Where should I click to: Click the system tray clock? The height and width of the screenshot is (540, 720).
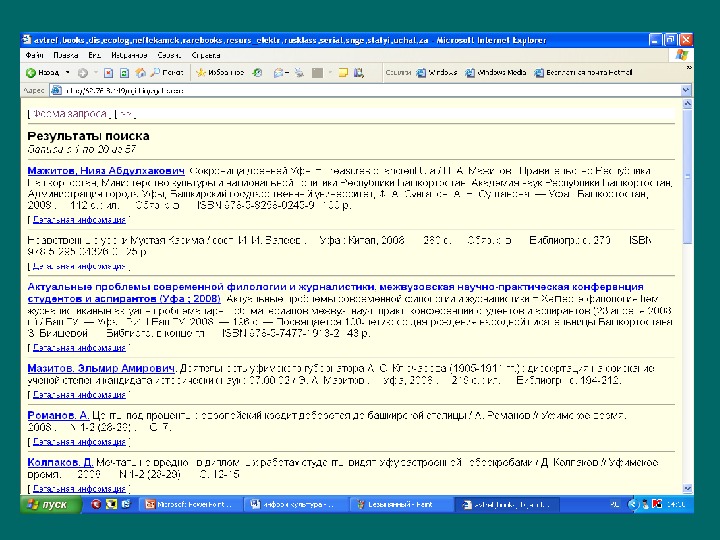[676, 504]
